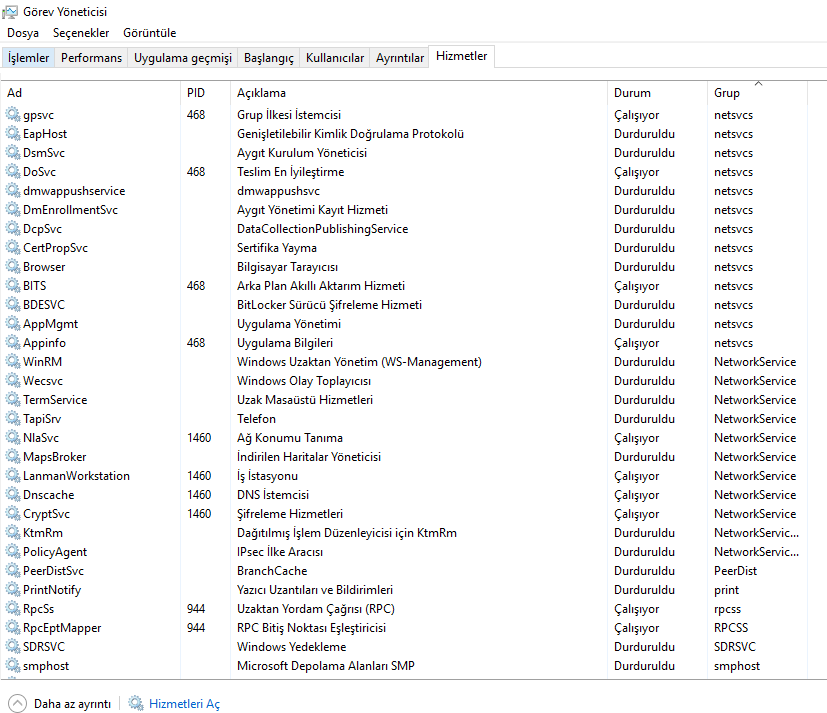827x713 pixels.
Task: Open the Uygulama geçmişi tab
Action: pyautogui.click(x=182, y=57)
